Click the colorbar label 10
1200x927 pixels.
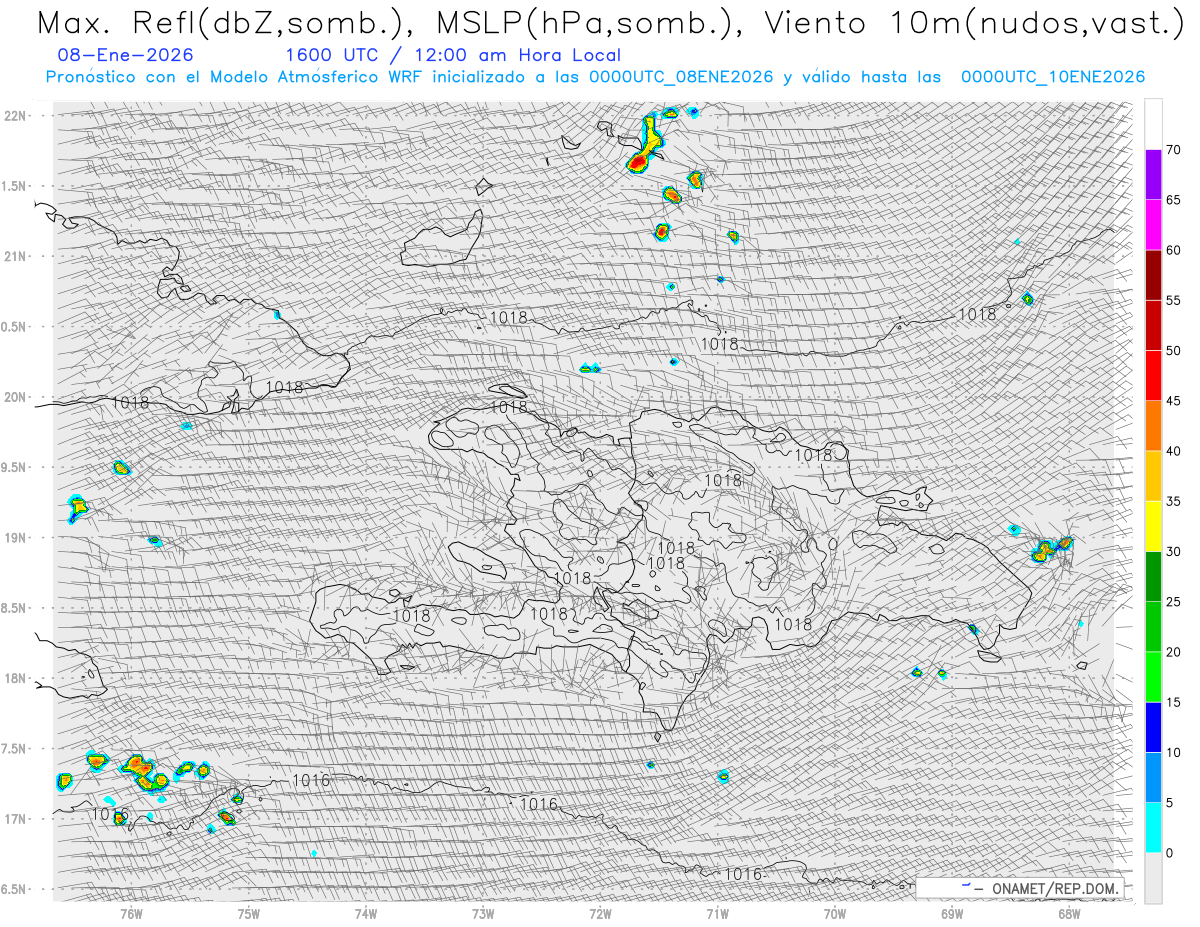[x=1173, y=752]
